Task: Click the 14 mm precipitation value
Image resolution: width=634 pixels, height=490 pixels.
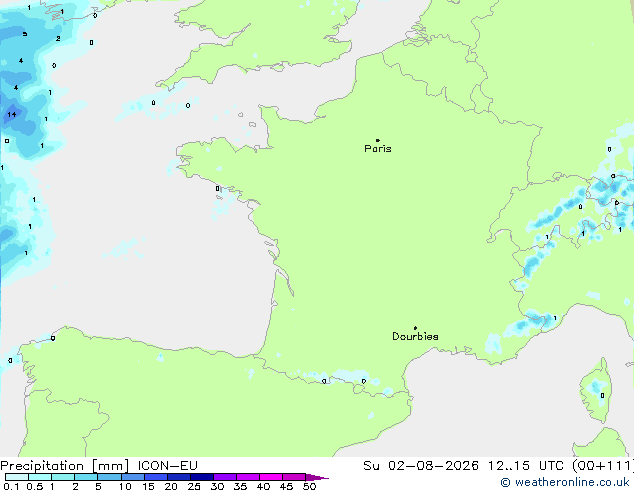Action: coord(12,114)
